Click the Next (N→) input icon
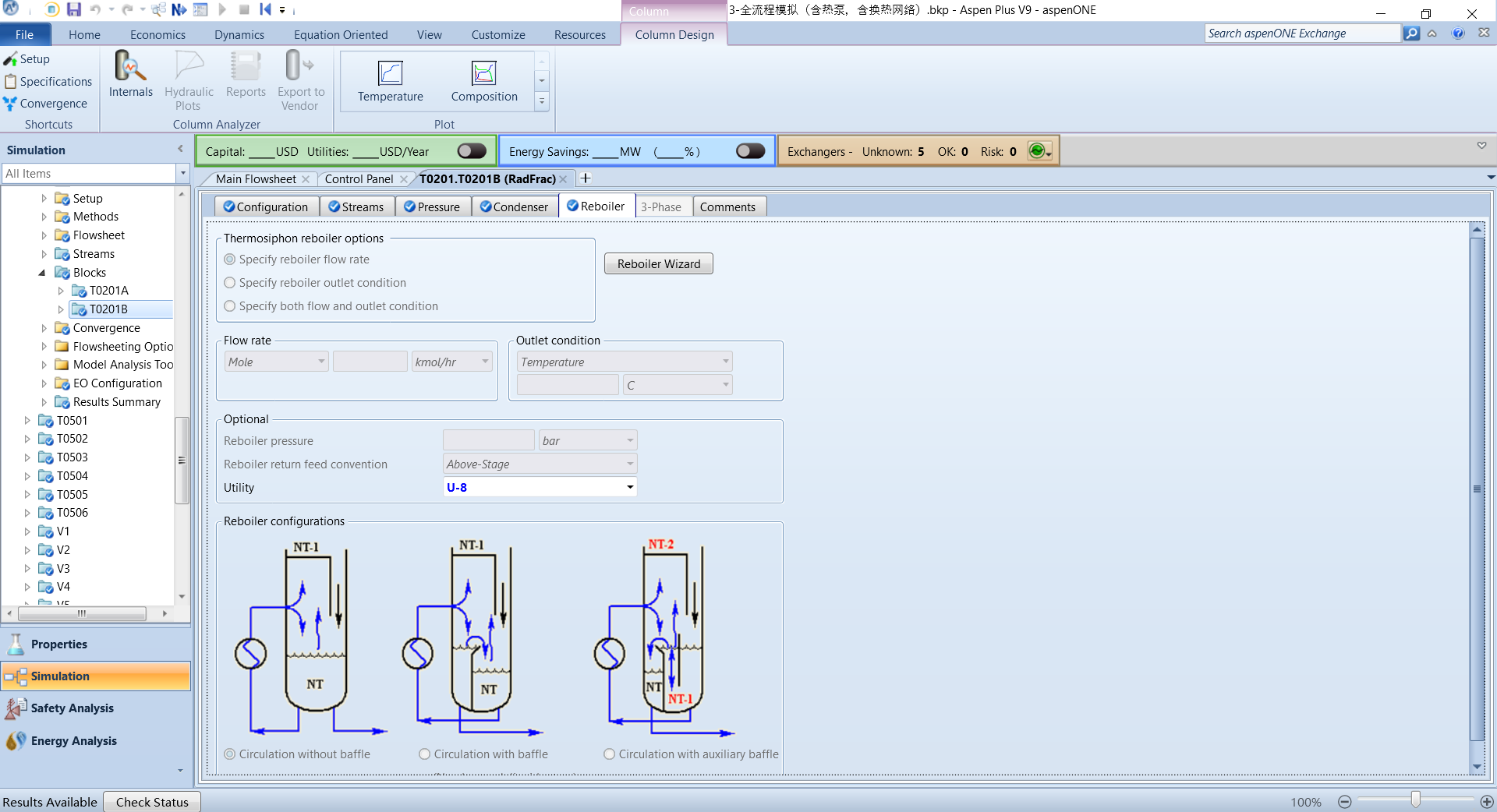The image size is (1497, 812). pyautogui.click(x=179, y=9)
